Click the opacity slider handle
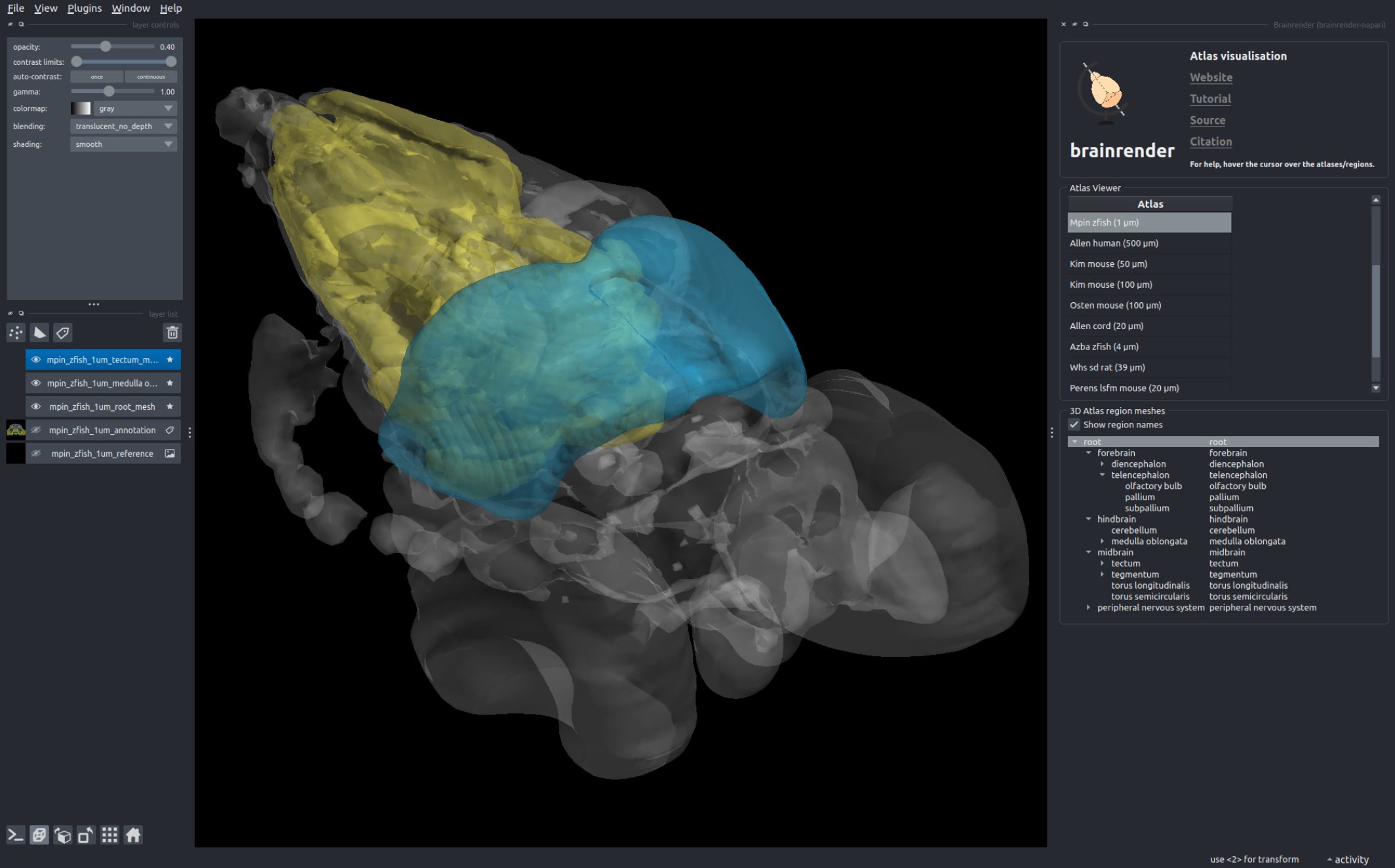The height and width of the screenshot is (868, 1395). 106,47
